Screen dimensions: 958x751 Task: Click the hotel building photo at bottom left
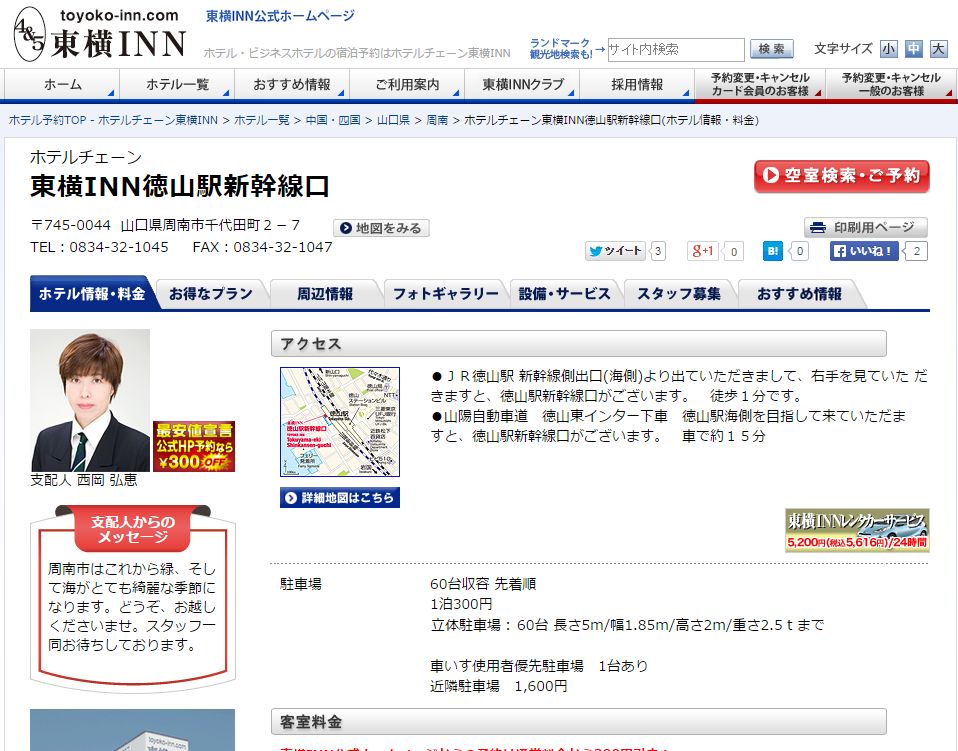click(133, 730)
